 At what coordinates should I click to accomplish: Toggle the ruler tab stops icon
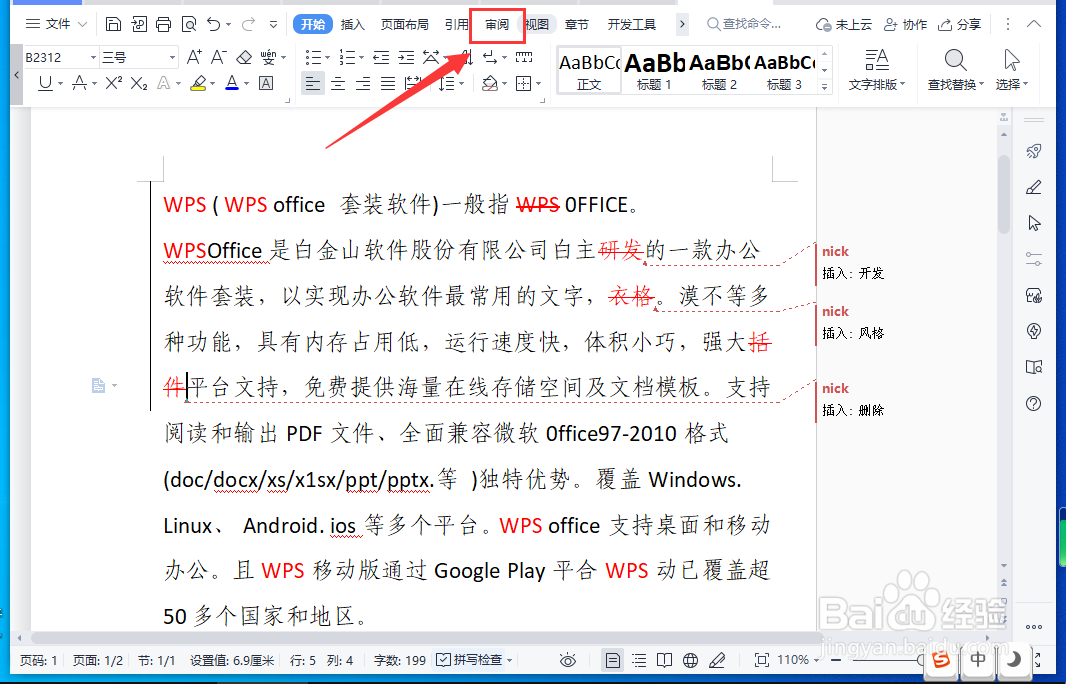point(524,57)
